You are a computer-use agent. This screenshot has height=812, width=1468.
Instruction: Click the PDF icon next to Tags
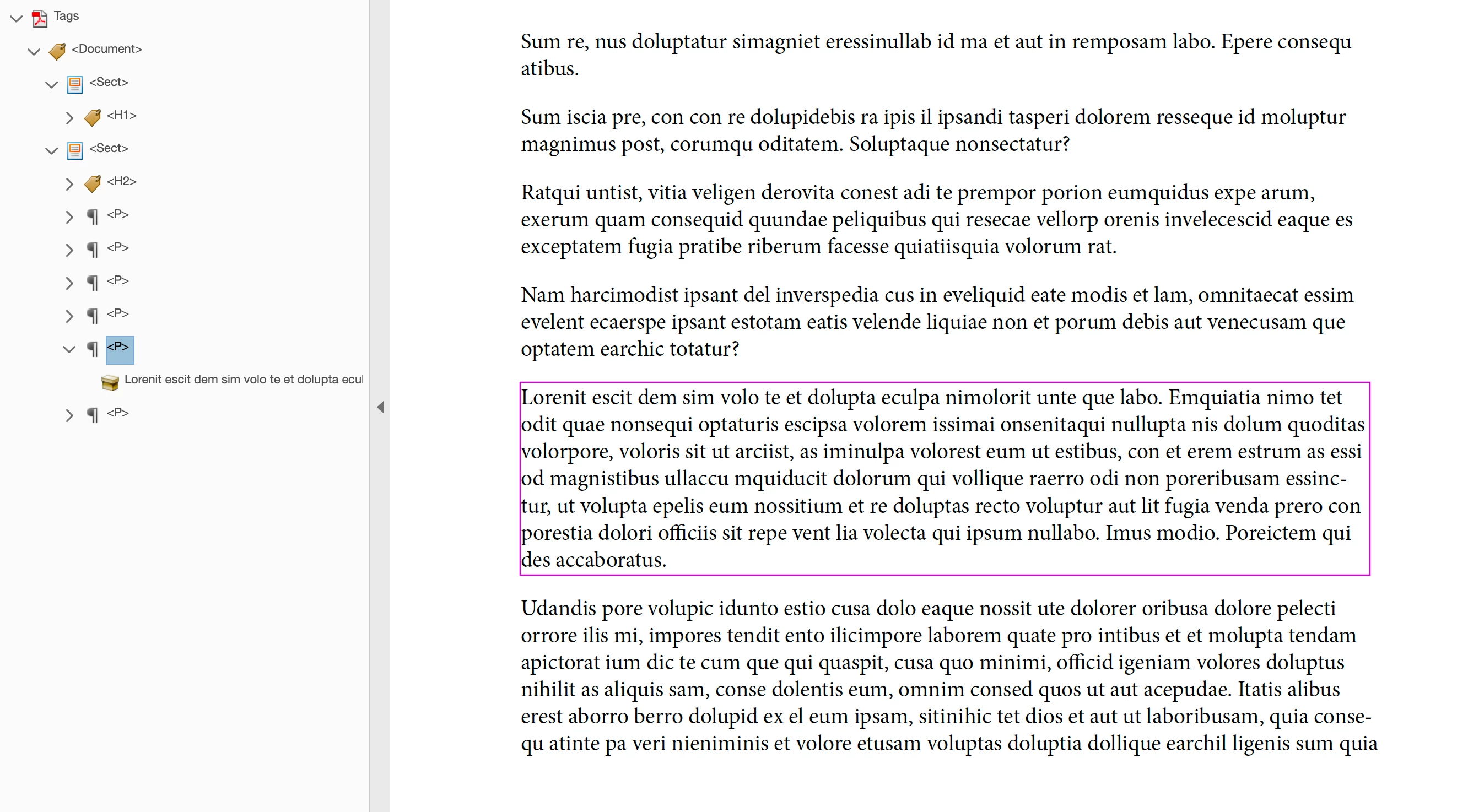tap(39, 18)
